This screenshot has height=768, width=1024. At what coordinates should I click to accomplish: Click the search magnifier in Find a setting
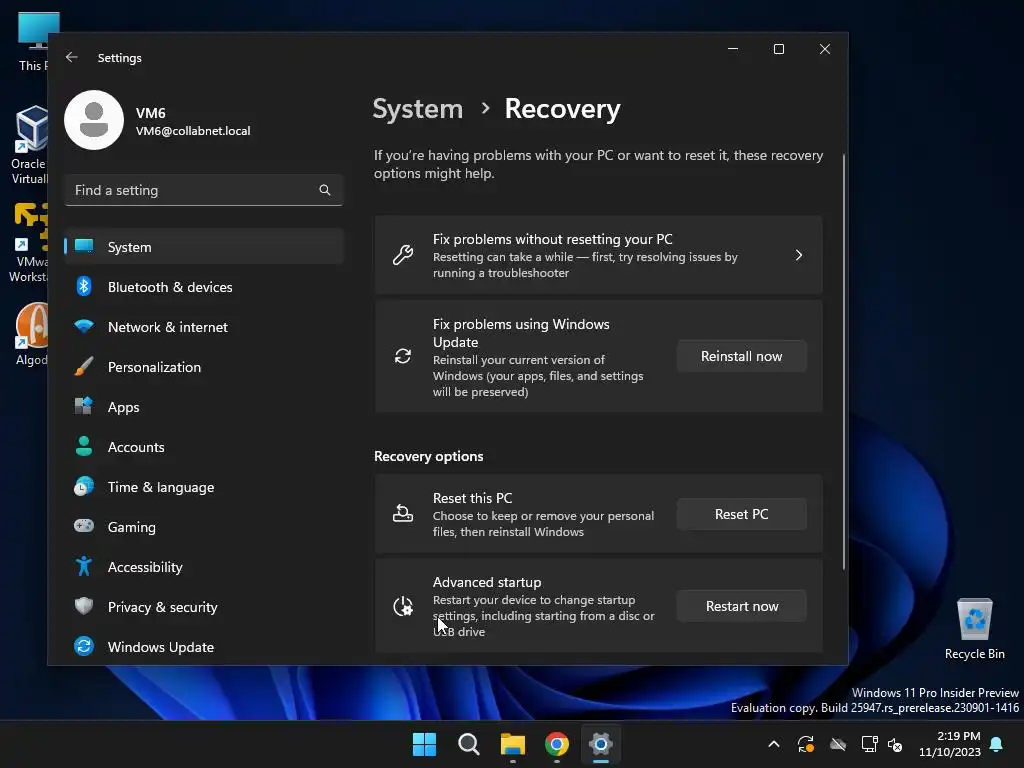coord(325,190)
